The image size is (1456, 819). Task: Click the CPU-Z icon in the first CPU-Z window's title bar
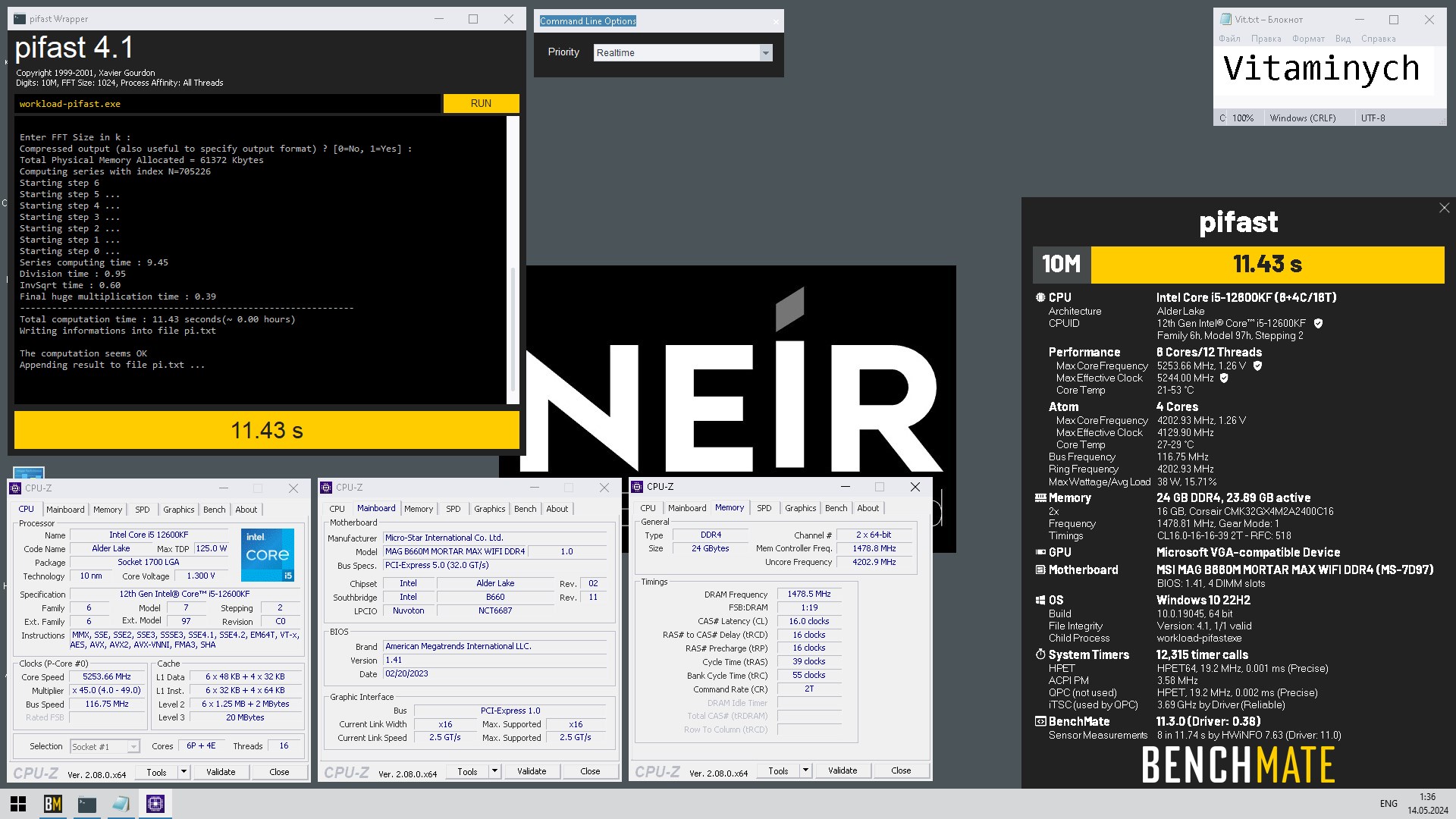15,488
